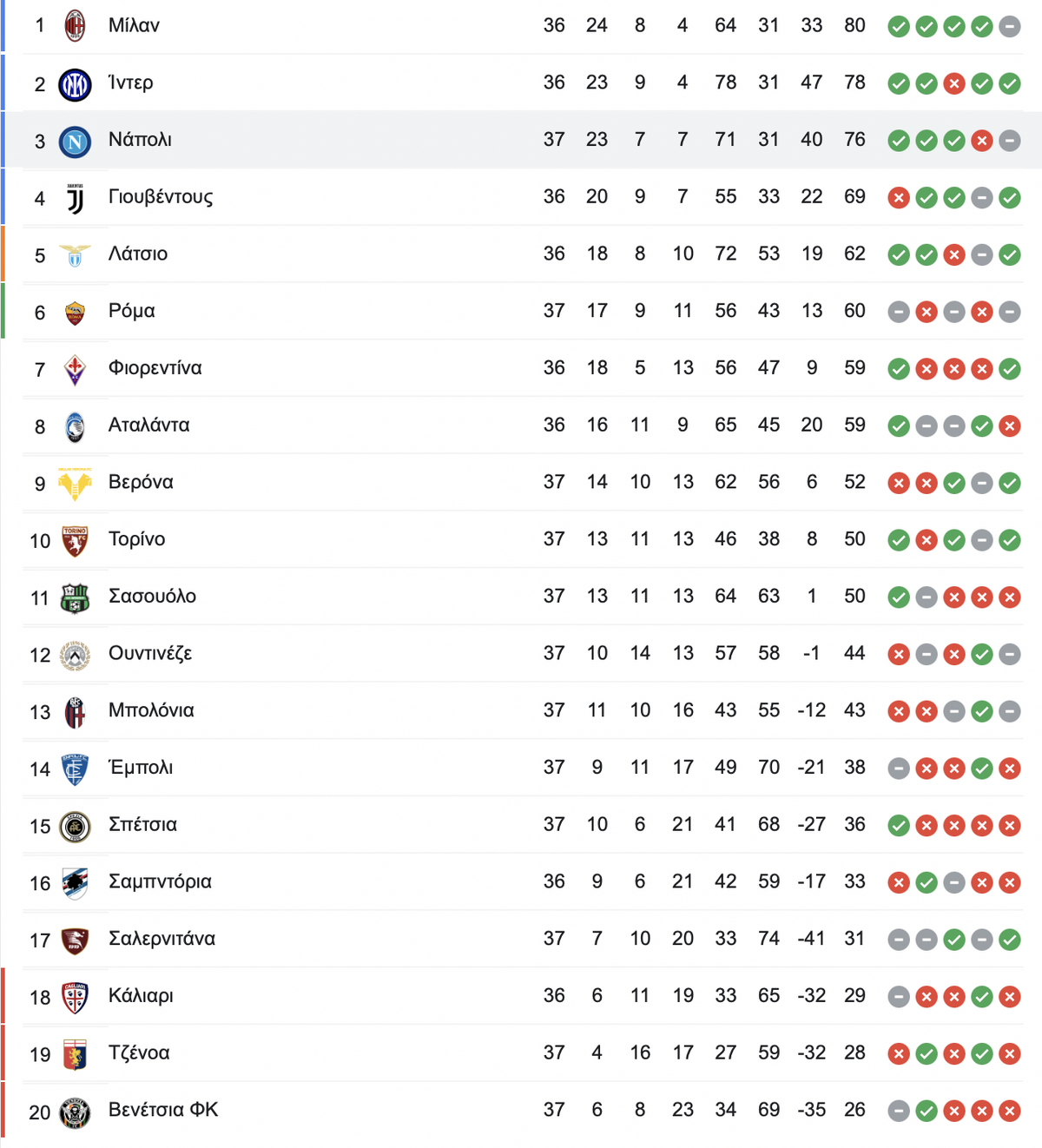The height and width of the screenshot is (1148, 1042).
Task: Click the Sampdoria club crest
Action: click(75, 884)
